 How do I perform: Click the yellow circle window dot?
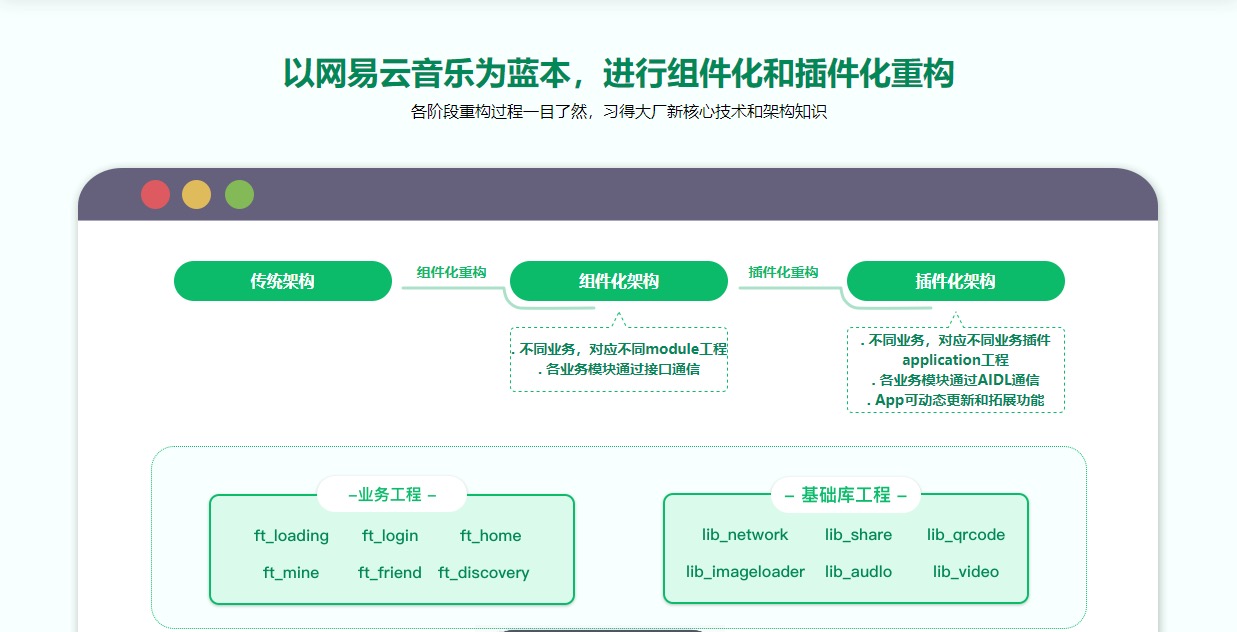tap(197, 194)
